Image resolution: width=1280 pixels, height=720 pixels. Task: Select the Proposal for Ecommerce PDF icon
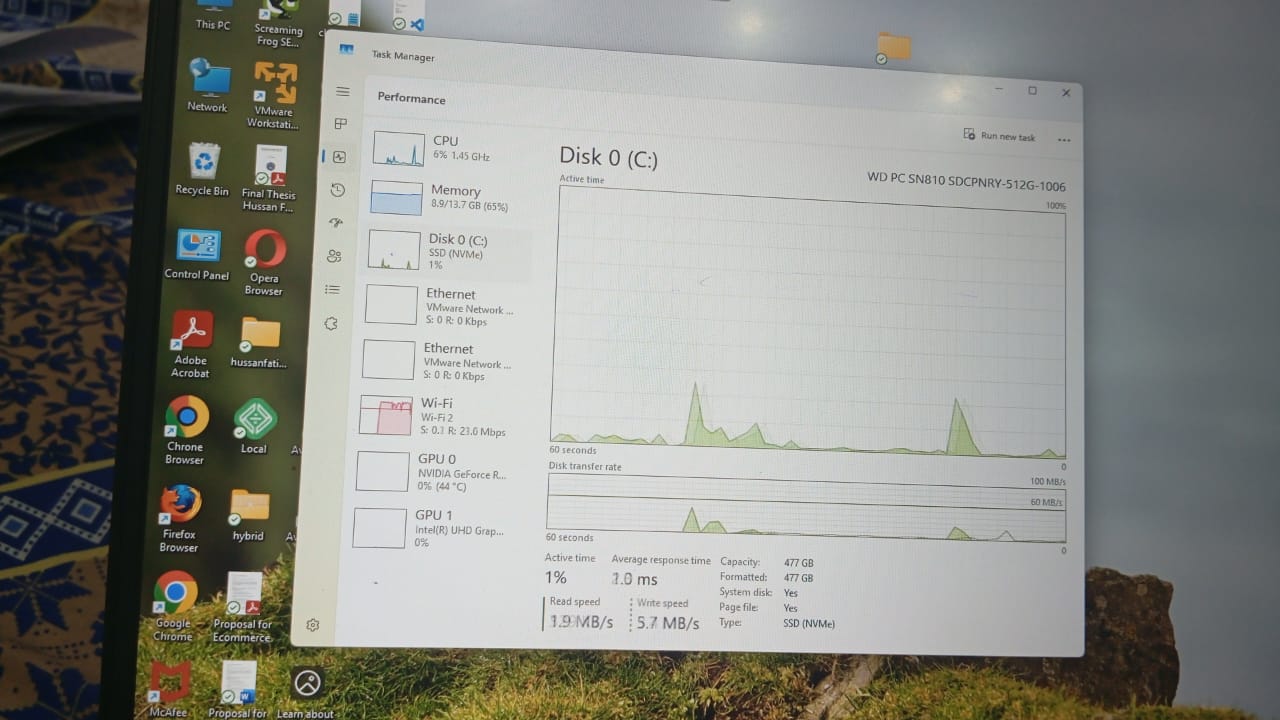(242, 608)
